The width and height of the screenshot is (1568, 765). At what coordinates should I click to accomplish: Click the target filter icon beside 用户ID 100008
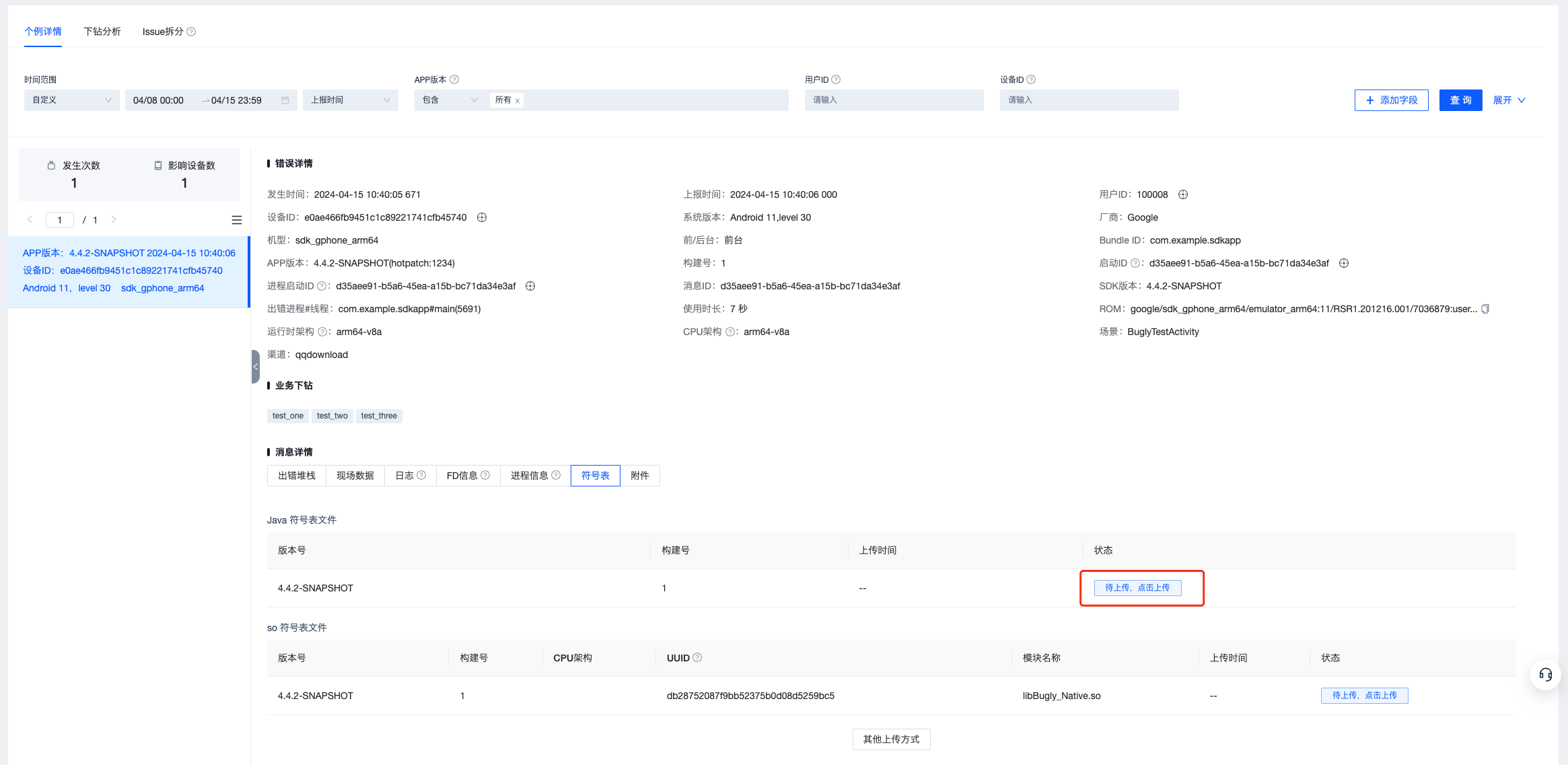pyautogui.click(x=1183, y=194)
